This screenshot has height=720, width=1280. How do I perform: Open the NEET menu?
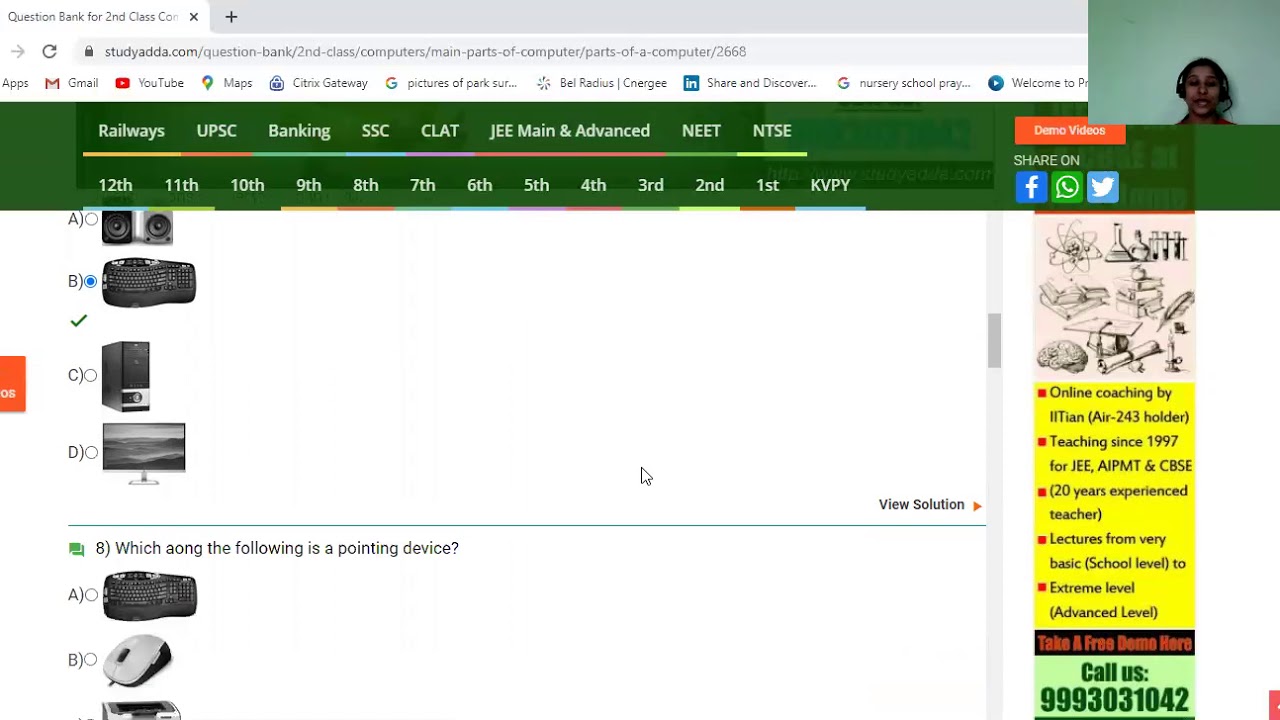701,131
